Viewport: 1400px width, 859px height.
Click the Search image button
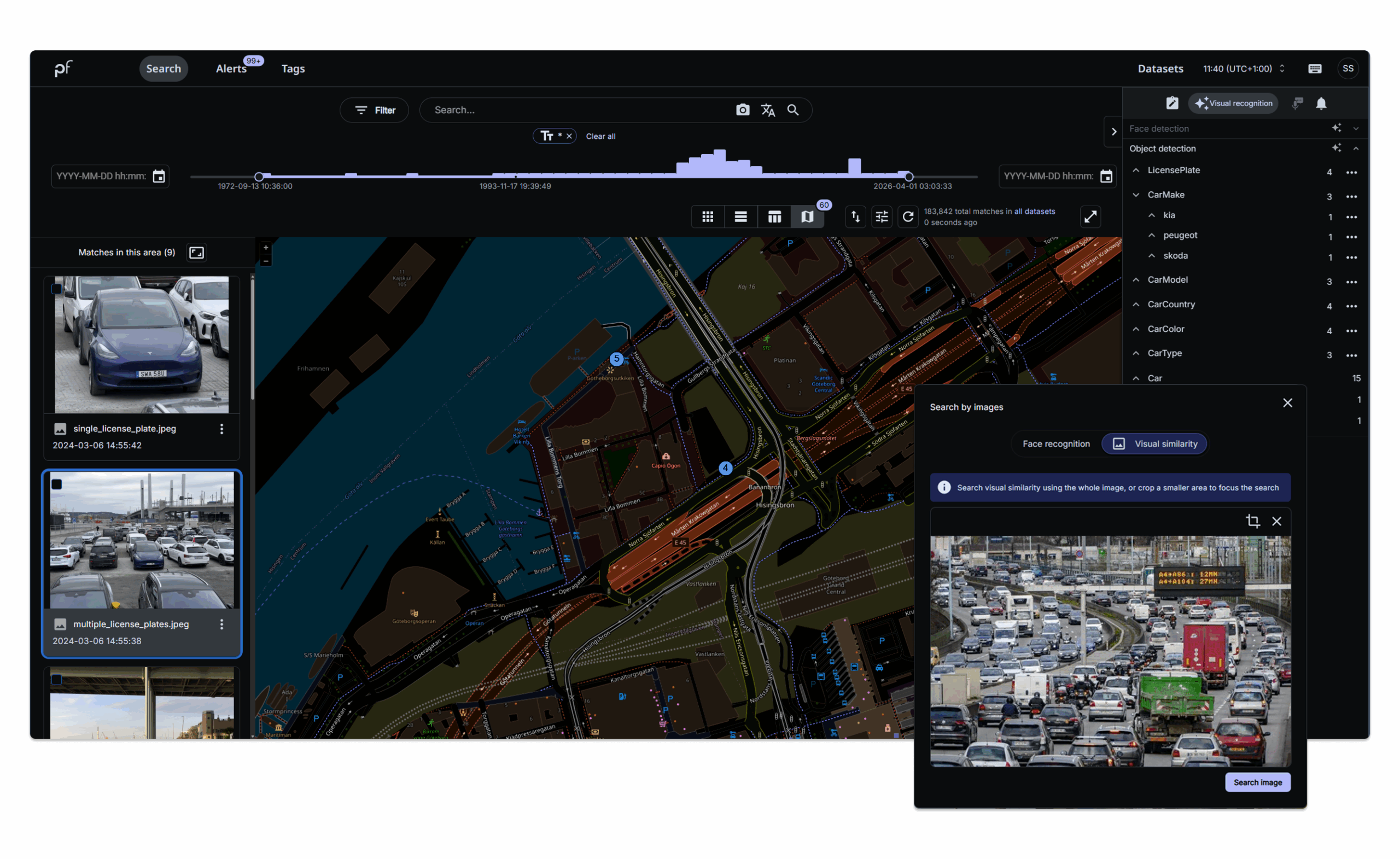(x=1257, y=782)
